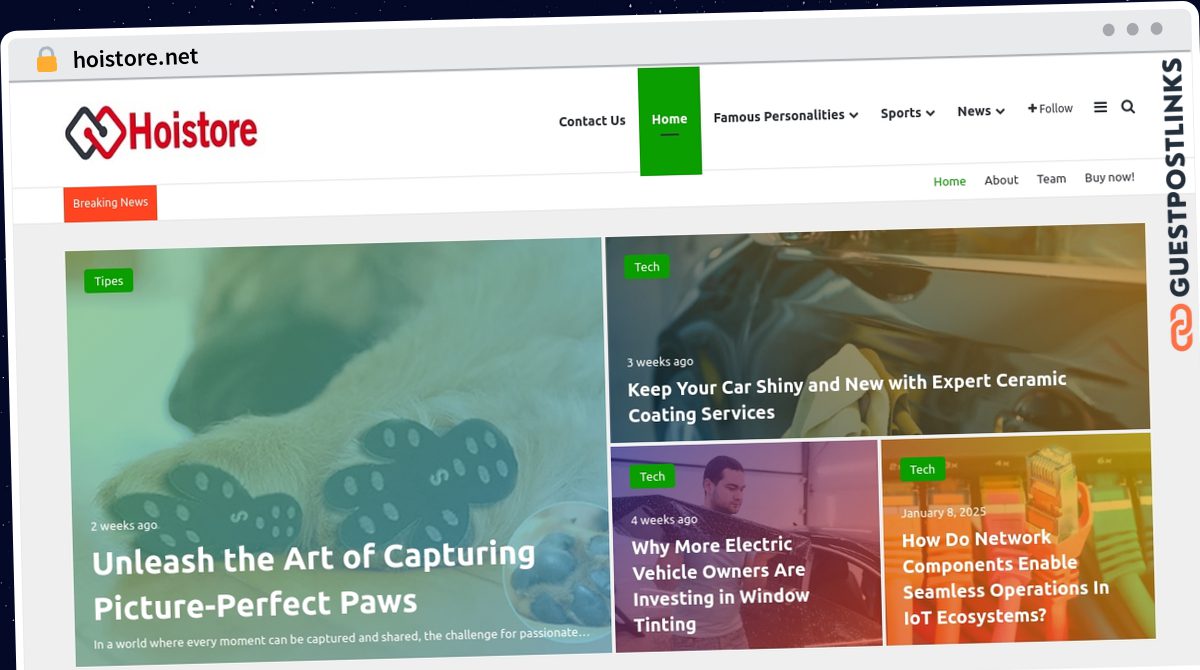Click the Guestpostlinks chain logo

click(x=1181, y=329)
